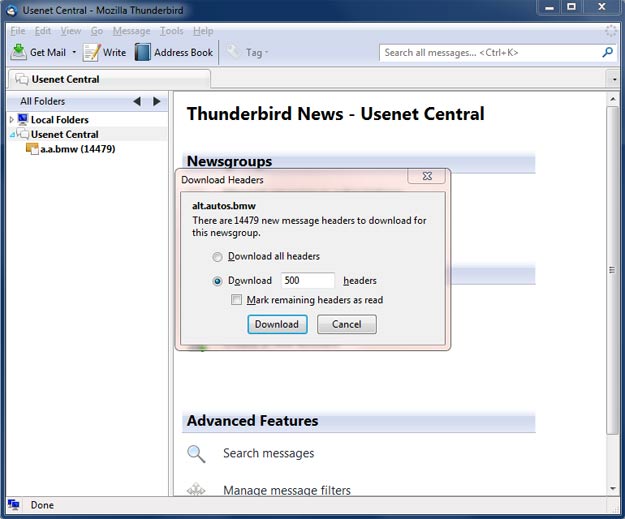The image size is (625, 519).
Task: Select the Download all headers radio button
Action: pyautogui.click(x=217, y=257)
